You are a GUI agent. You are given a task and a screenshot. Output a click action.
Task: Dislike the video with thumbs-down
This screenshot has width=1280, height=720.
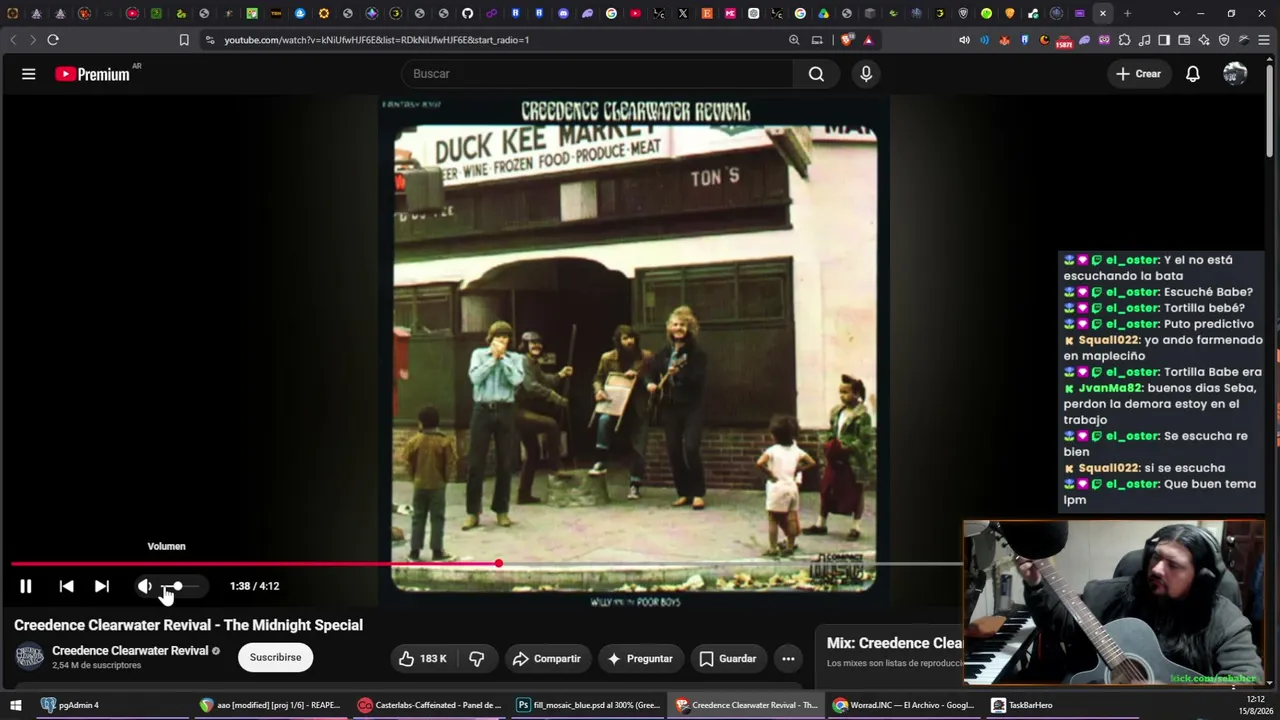click(x=477, y=658)
